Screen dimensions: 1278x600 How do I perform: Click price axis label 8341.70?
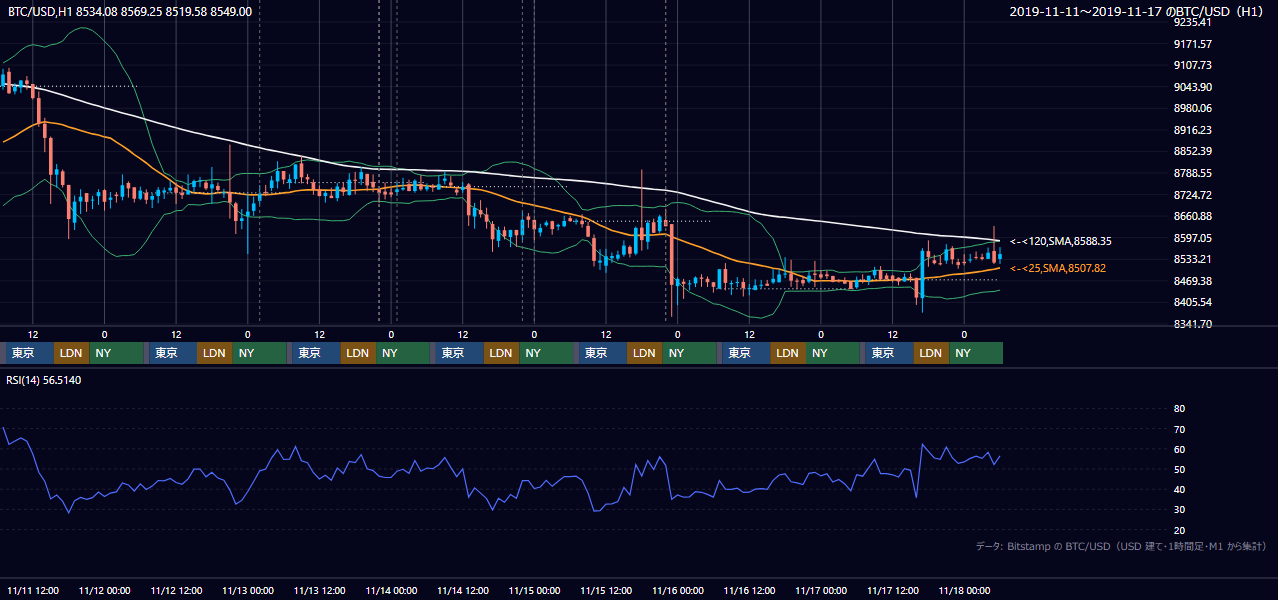(1193, 324)
